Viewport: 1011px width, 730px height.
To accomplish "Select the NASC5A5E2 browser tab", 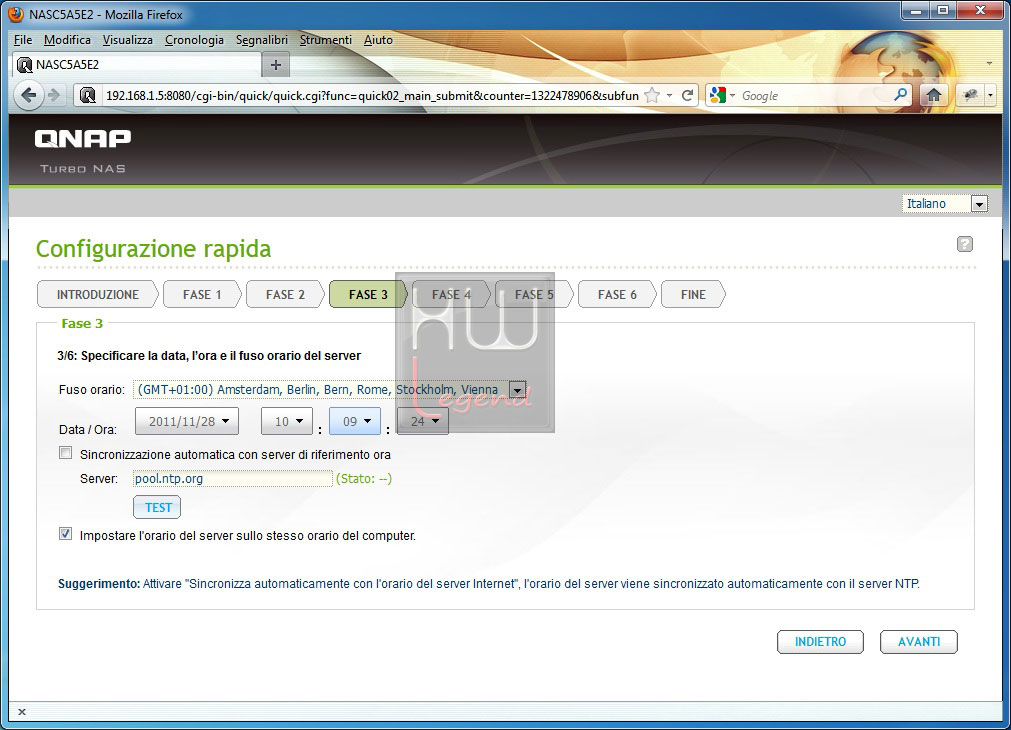I will click(137, 64).
